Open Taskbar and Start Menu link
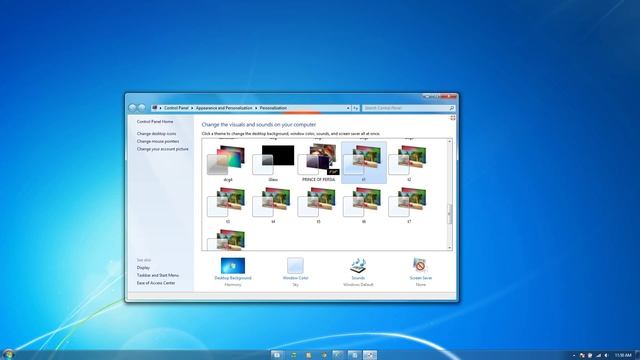Image resolution: width=640 pixels, height=360 pixels. (158, 275)
